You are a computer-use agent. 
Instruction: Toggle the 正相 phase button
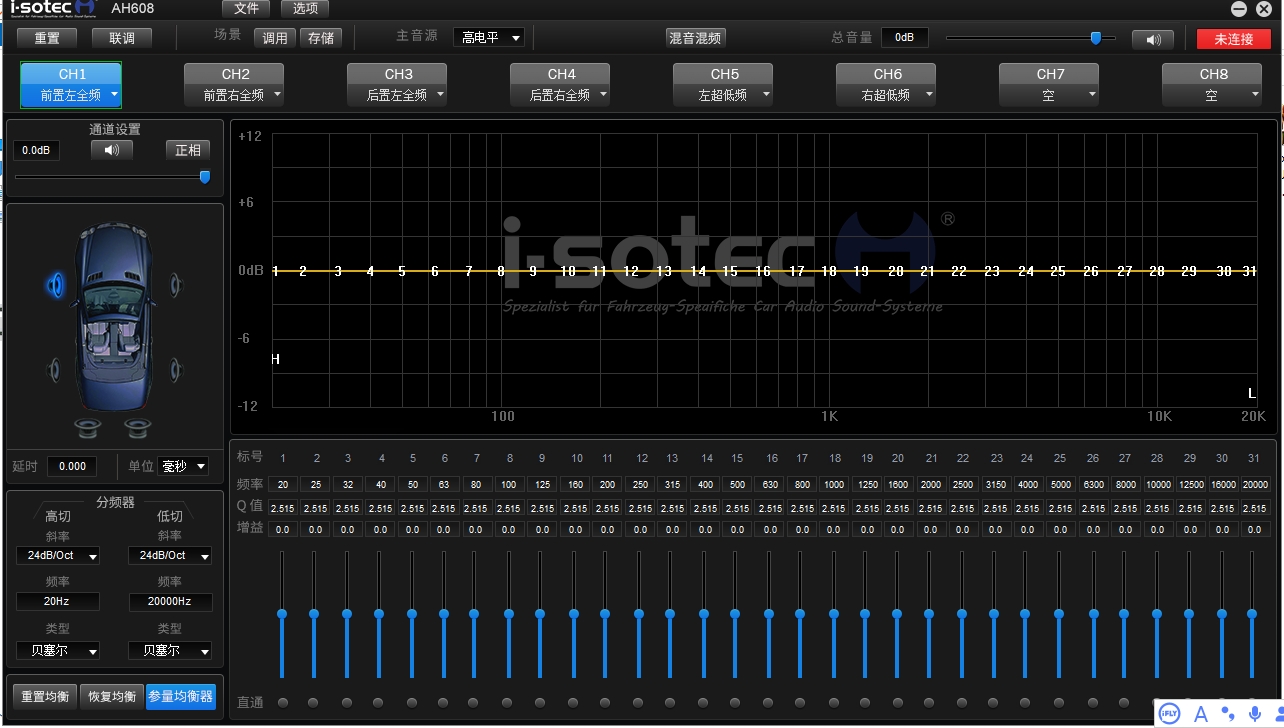[x=188, y=150]
